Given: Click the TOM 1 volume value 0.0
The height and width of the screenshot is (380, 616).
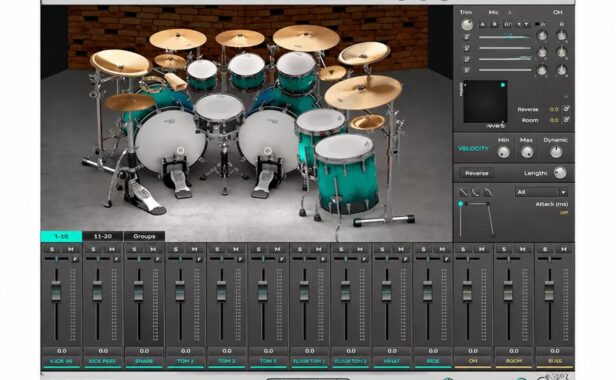Looking at the screenshot, I should click(x=185, y=351).
